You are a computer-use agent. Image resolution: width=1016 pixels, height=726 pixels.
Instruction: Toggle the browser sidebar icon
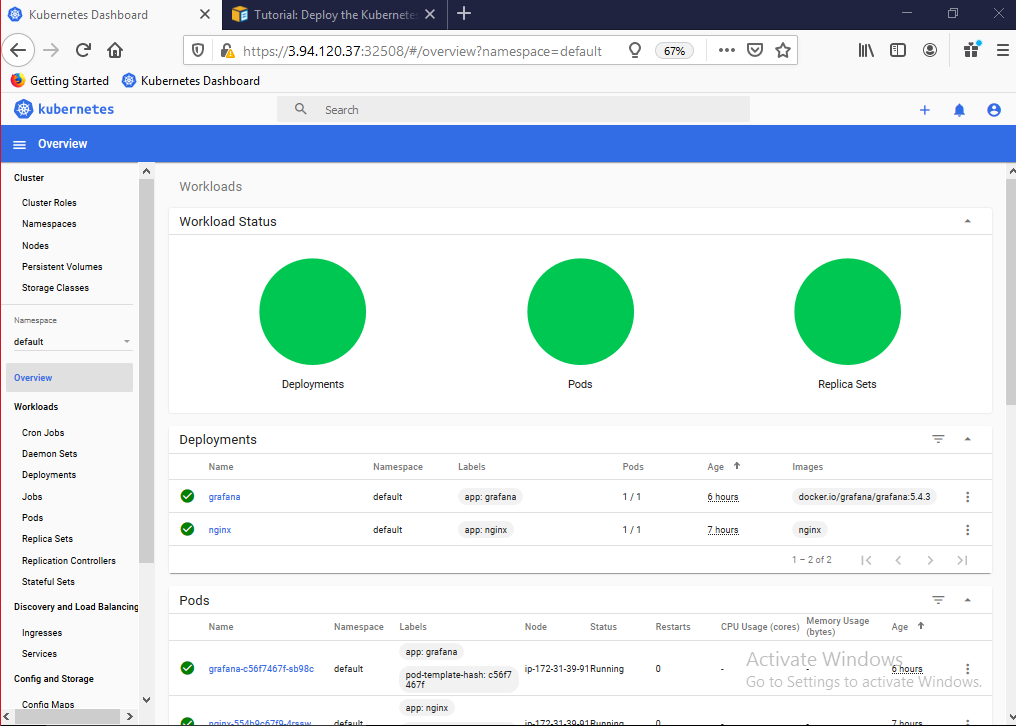(898, 51)
